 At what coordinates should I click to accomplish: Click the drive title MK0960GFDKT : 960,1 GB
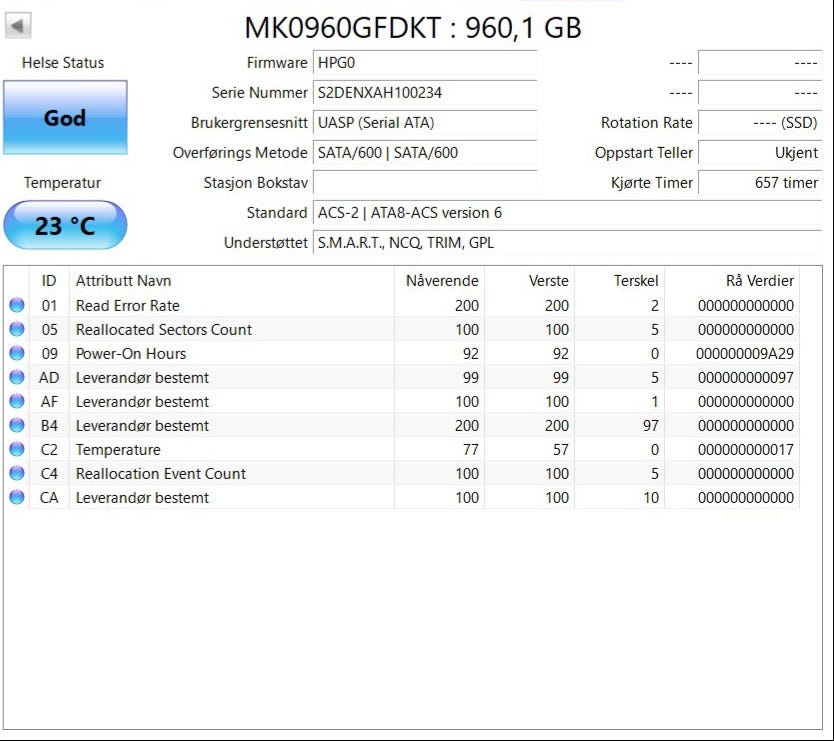(x=413, y=28)
